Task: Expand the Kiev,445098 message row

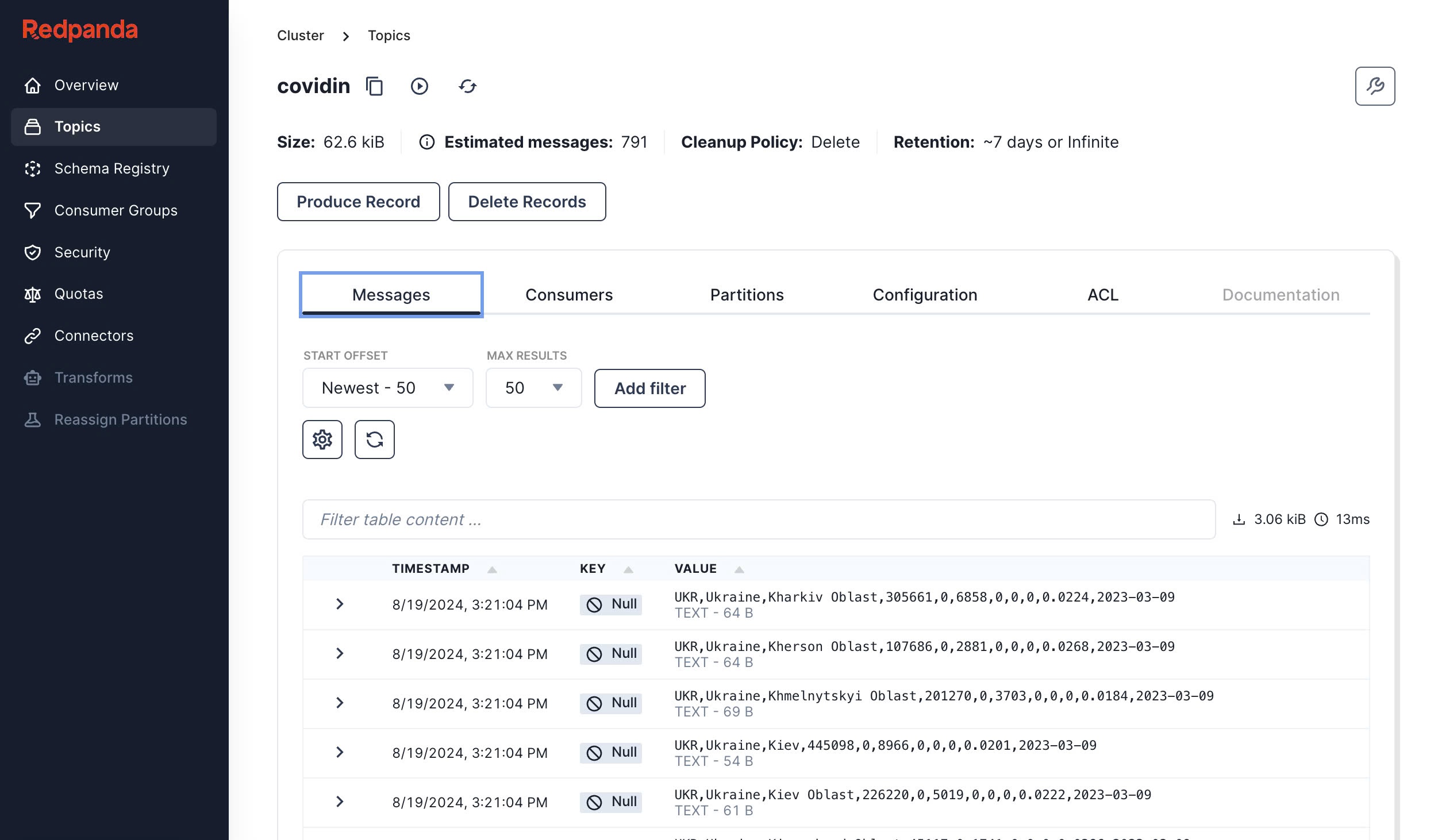Action: click(340, 752)
